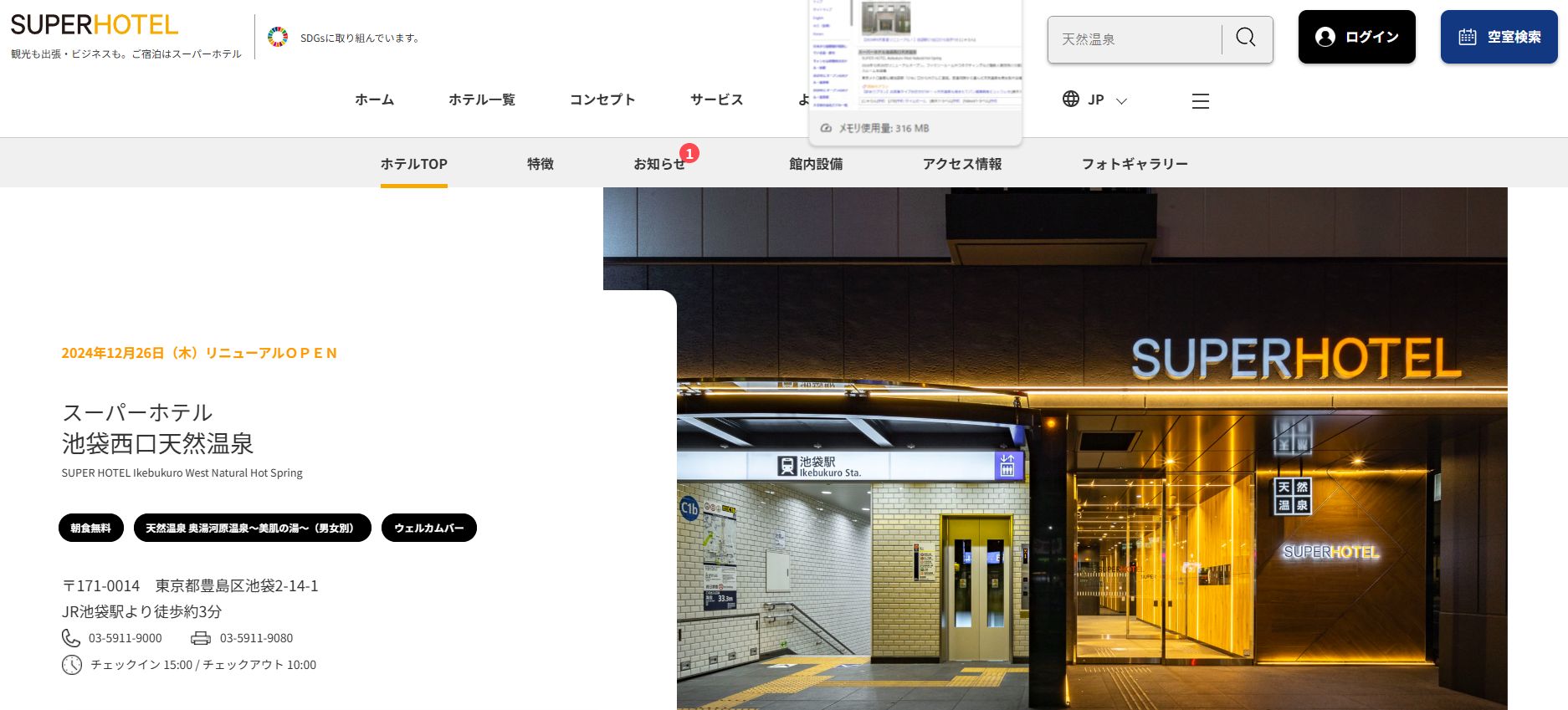Open the hamburger menu icon
Screen dimensions: 1568x710
(x=1201, y=101)
